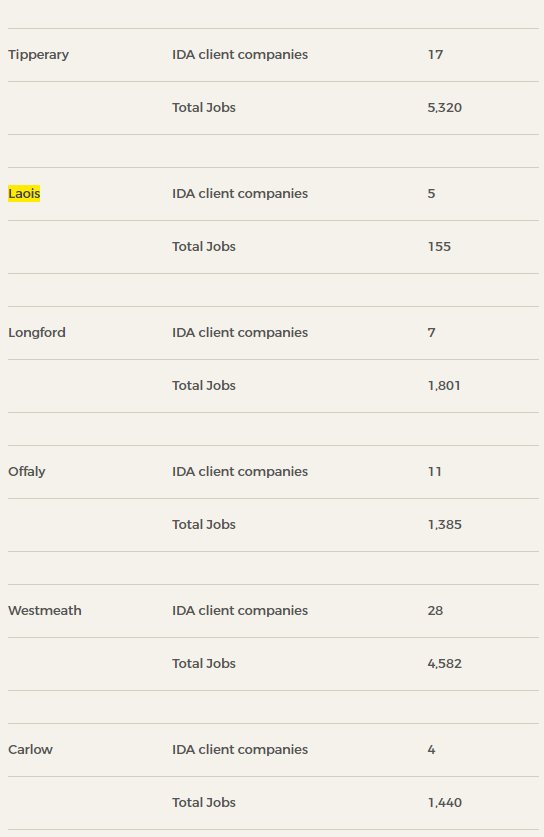Click Offaly total jobs value 1,385
The height and width of the screenshot is (837, 544).
coord(445,524)
